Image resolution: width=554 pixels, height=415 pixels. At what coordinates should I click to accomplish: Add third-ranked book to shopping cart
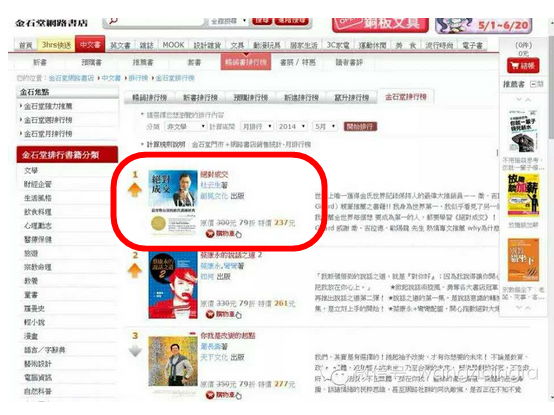223,395
